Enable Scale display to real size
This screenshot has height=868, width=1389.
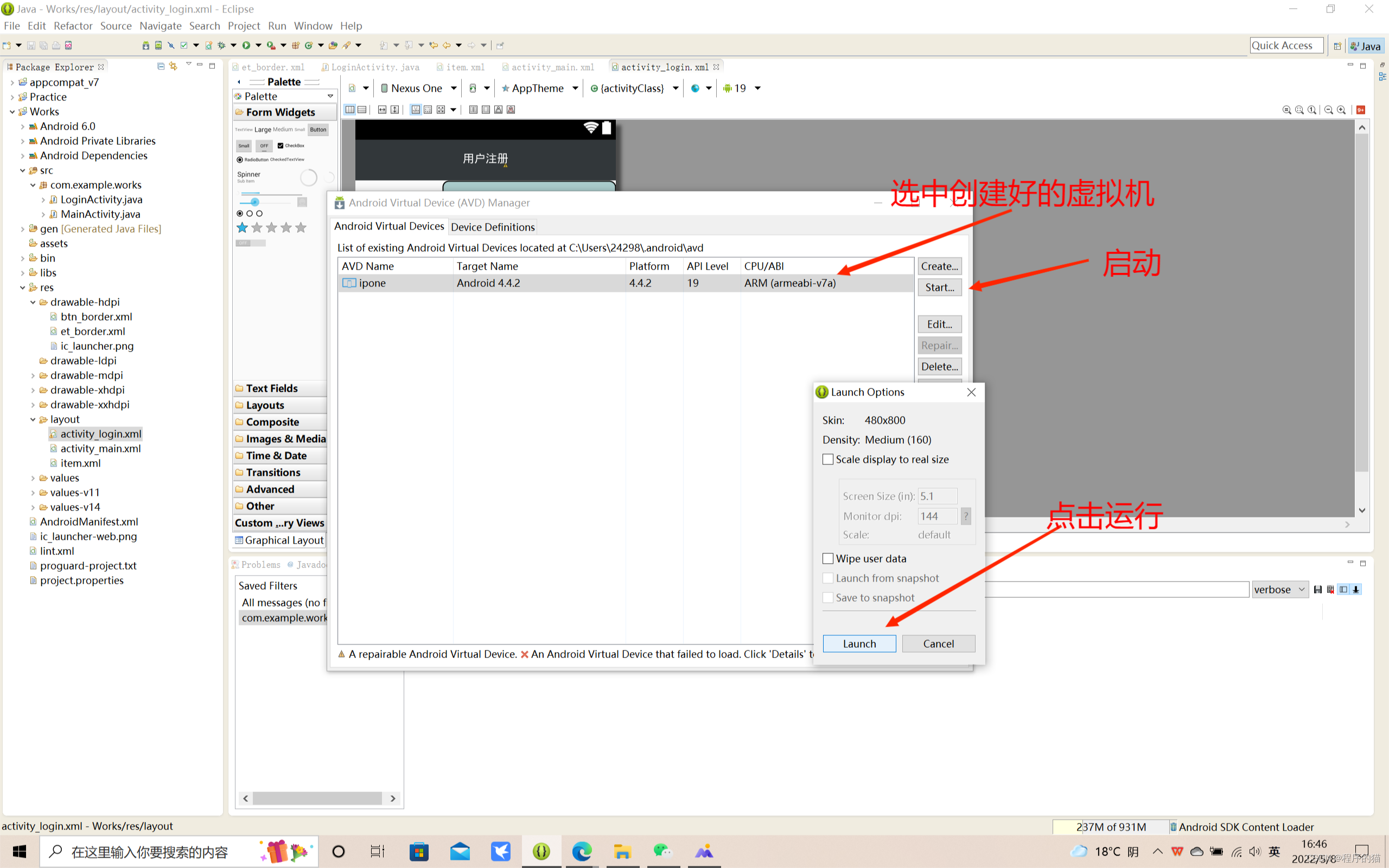827,459
